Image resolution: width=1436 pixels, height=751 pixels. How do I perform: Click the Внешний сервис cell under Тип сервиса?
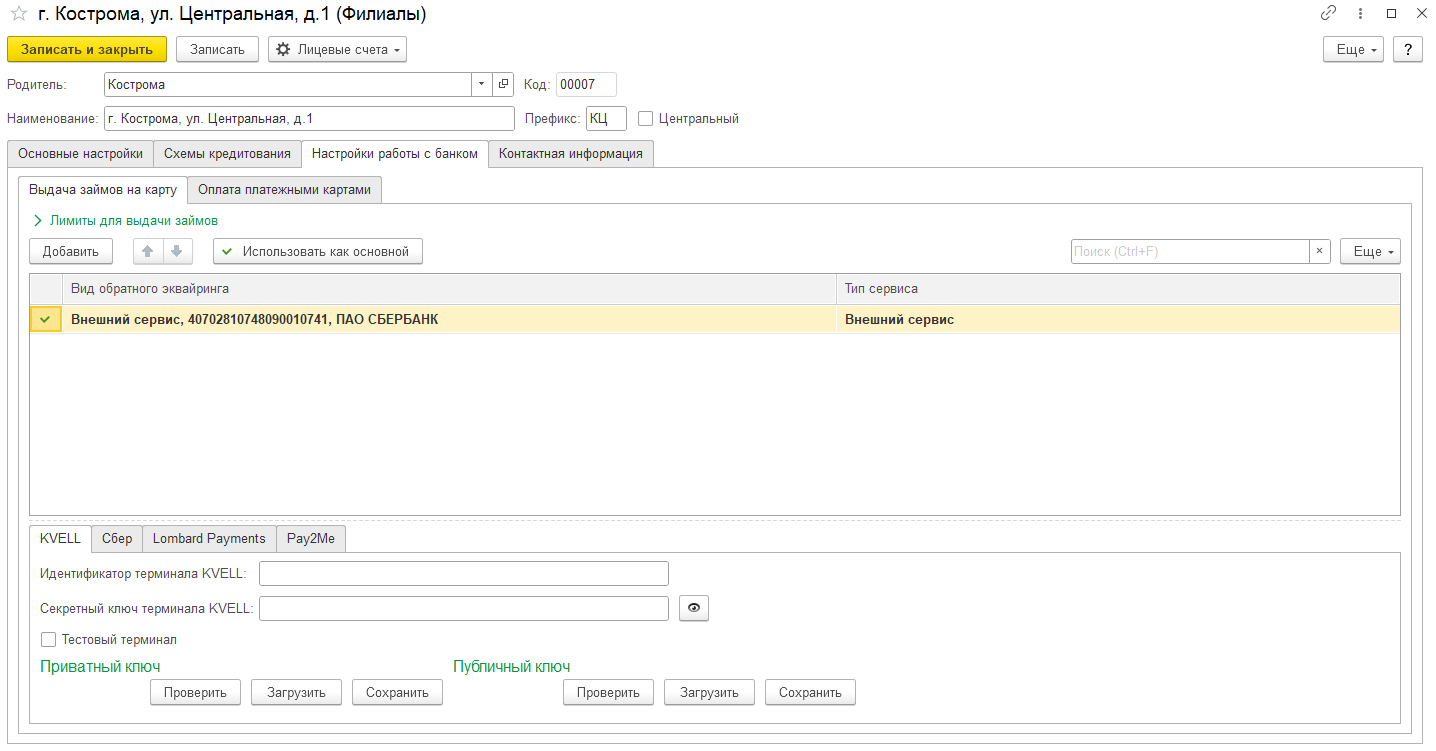point(1118,319)
